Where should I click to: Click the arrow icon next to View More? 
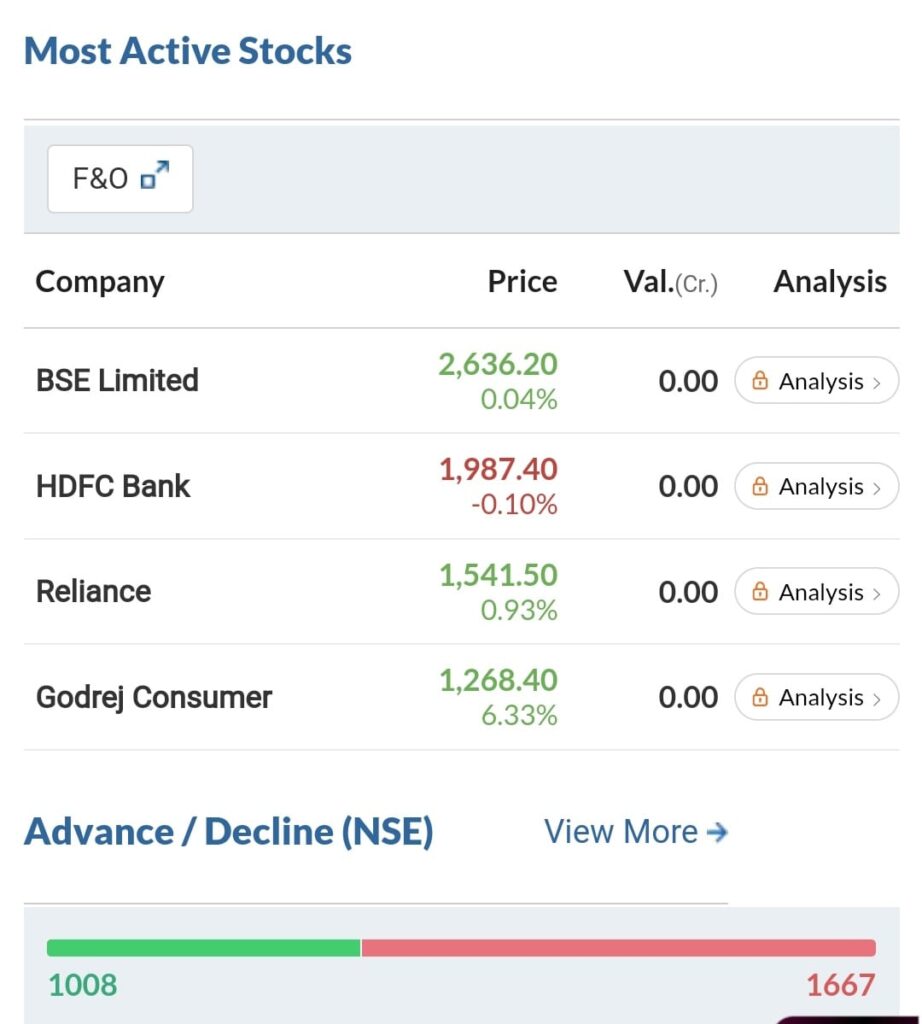[x=717, y=832]
